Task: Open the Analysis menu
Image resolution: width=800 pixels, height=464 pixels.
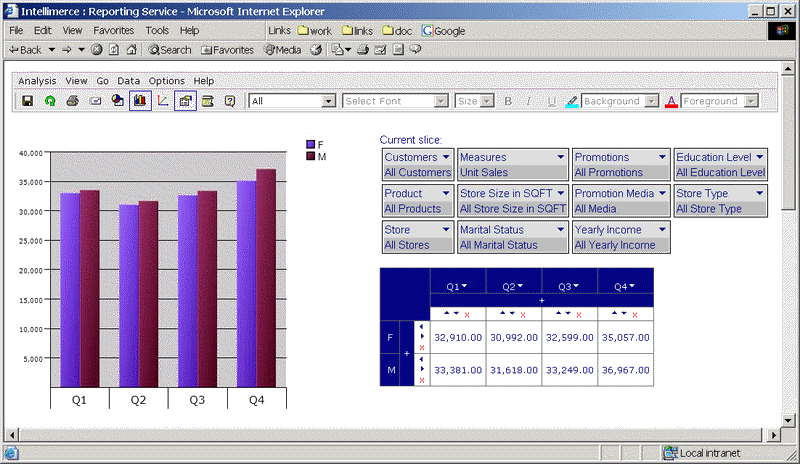Action: click(x=37, y=81)
